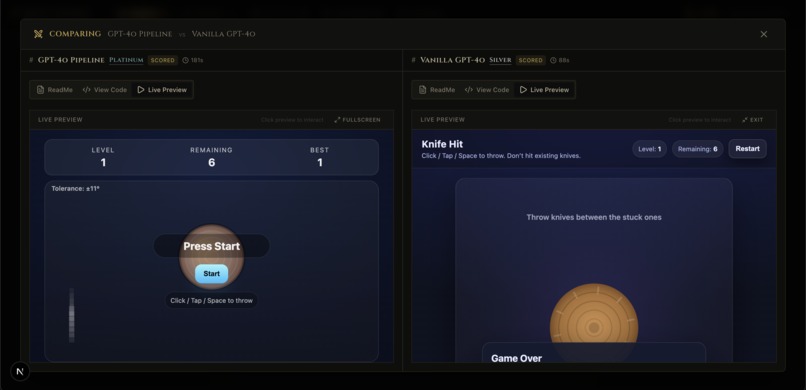Viewport: 806px width, 390px height.
Task: Close the comparison dialog with X
Action: pos(763,34)
